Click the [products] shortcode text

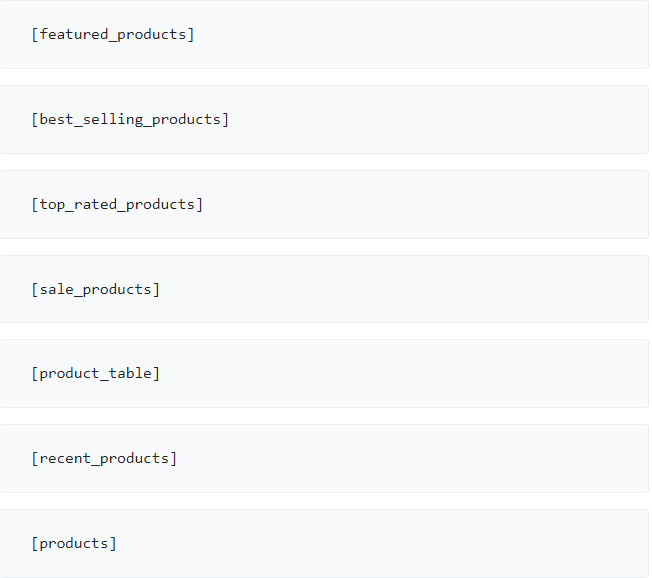coord(74,543)
